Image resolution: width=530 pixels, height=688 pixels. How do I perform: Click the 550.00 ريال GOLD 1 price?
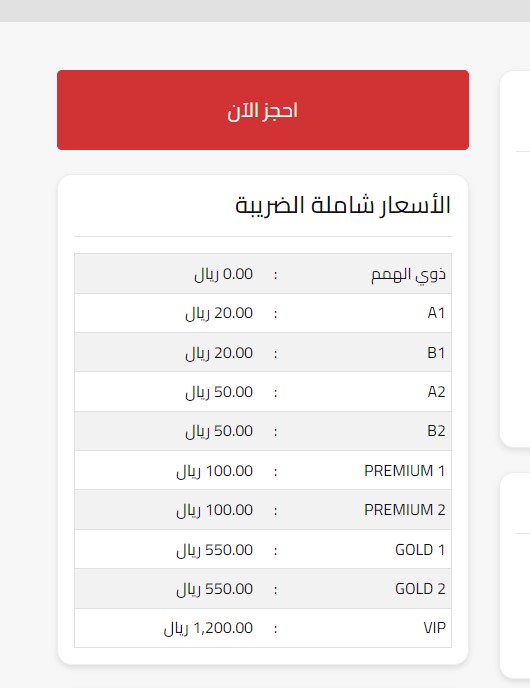tap(215, 550)
